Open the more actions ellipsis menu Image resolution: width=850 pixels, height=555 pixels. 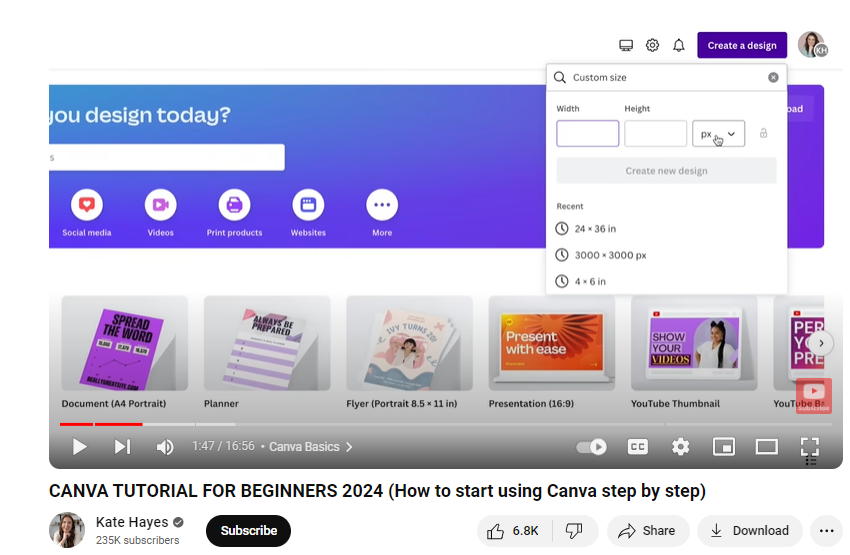[x=826, y=531]
